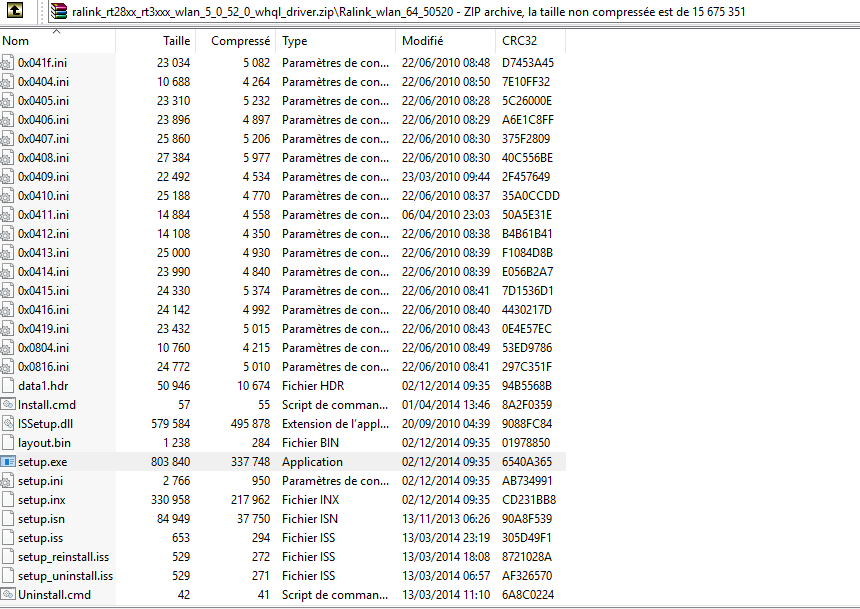860x609 pixels.
Task: Click the CRC32 value D7453A45
Action: click(x=528, y=63)
